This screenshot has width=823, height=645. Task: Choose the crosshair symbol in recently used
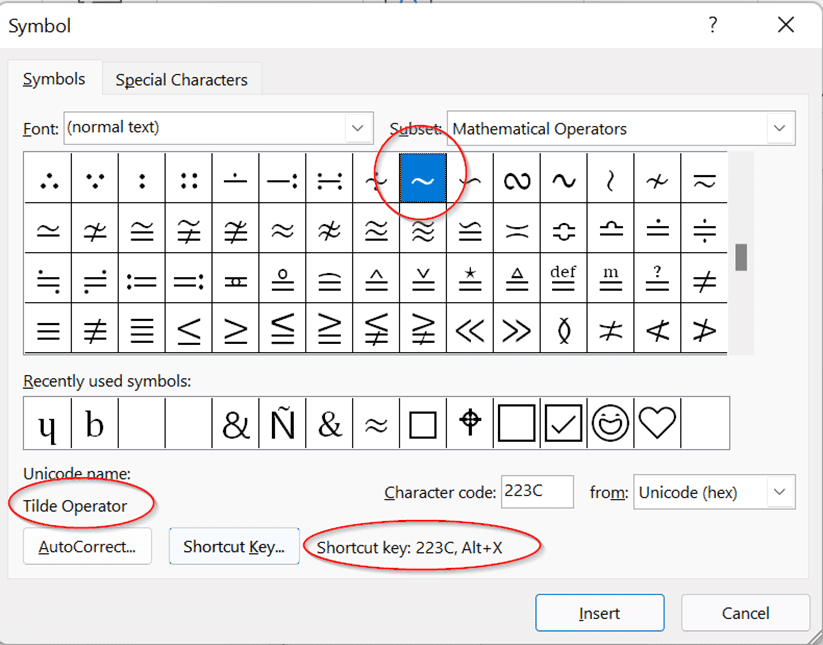tap(470, 423)
